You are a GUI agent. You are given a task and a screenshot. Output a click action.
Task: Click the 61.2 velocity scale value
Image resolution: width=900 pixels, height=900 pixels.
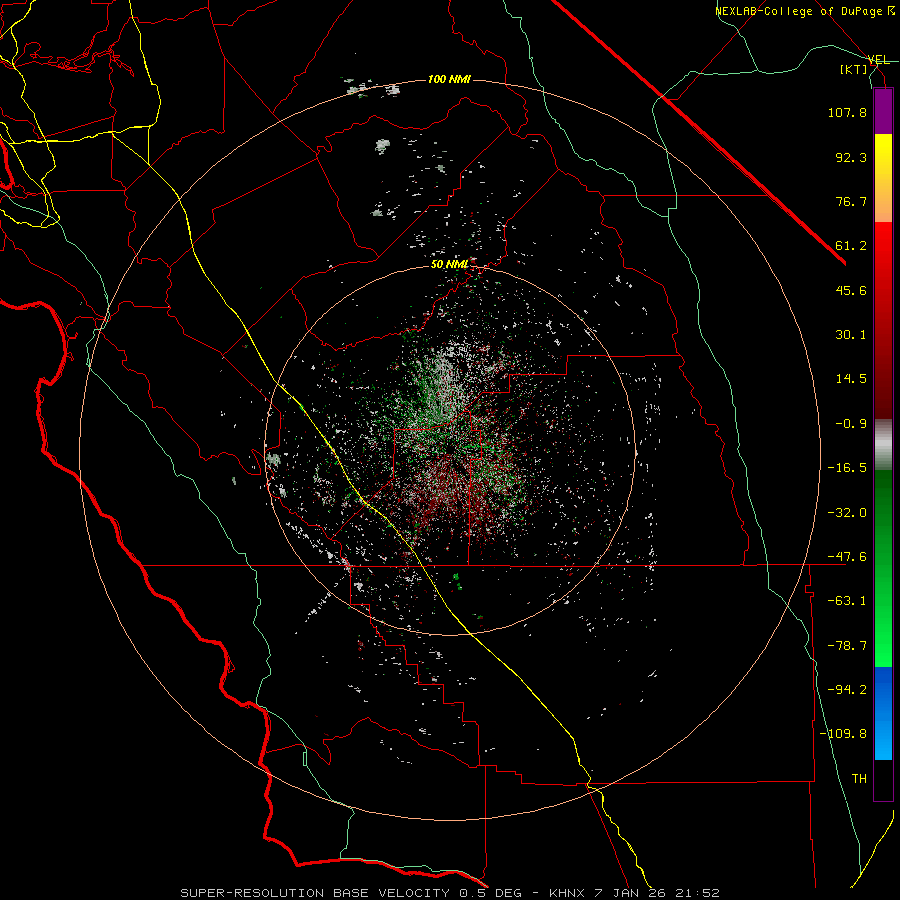pyautogui.click(x=851, y=246)
